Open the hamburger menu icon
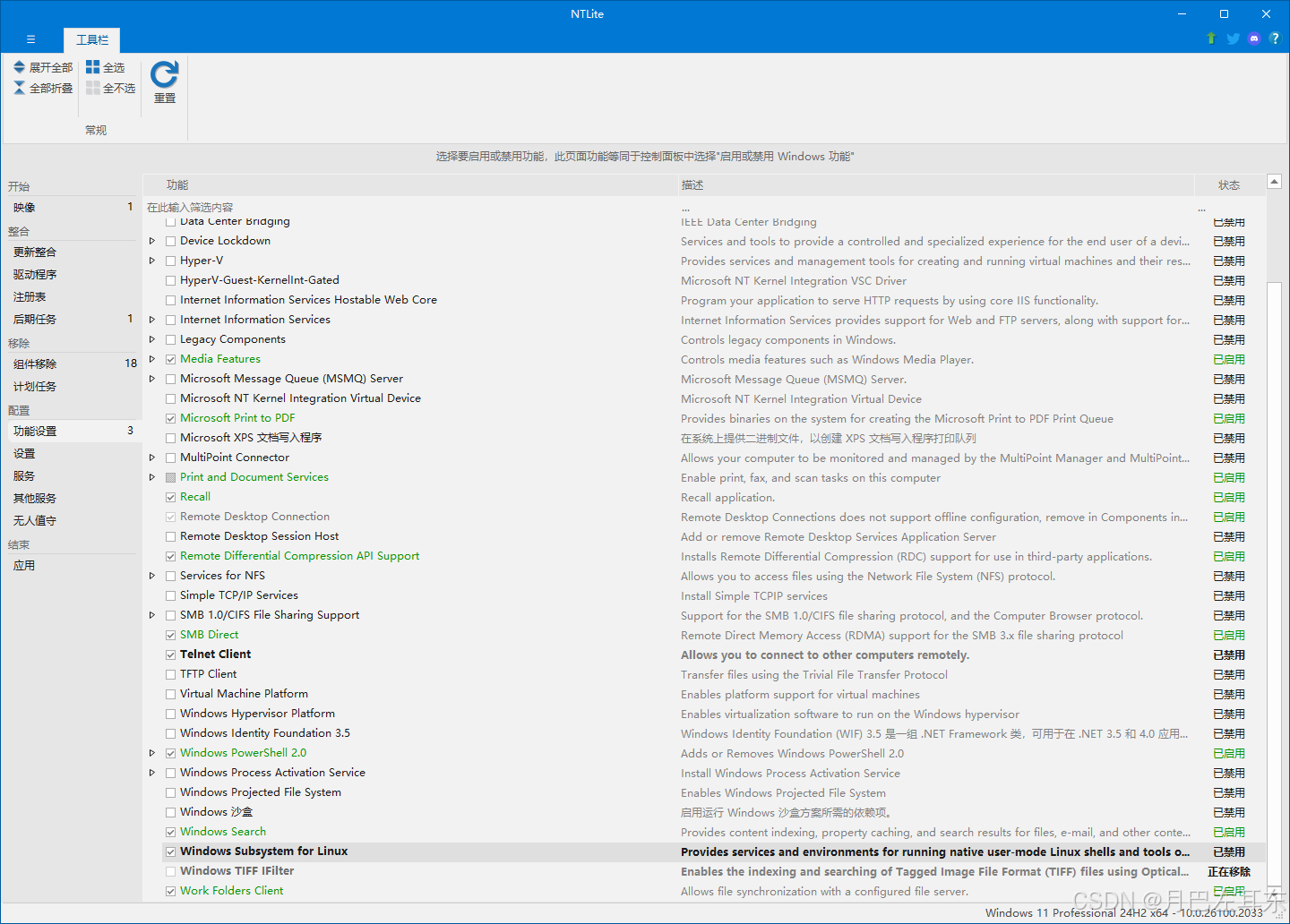This screenshot has width=1290, height=924. [30, 39]
